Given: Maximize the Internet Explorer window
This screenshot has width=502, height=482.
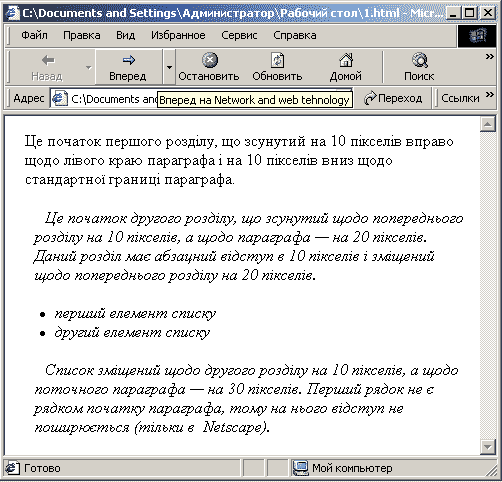Looking at the screenshot, I should [469, 13].
